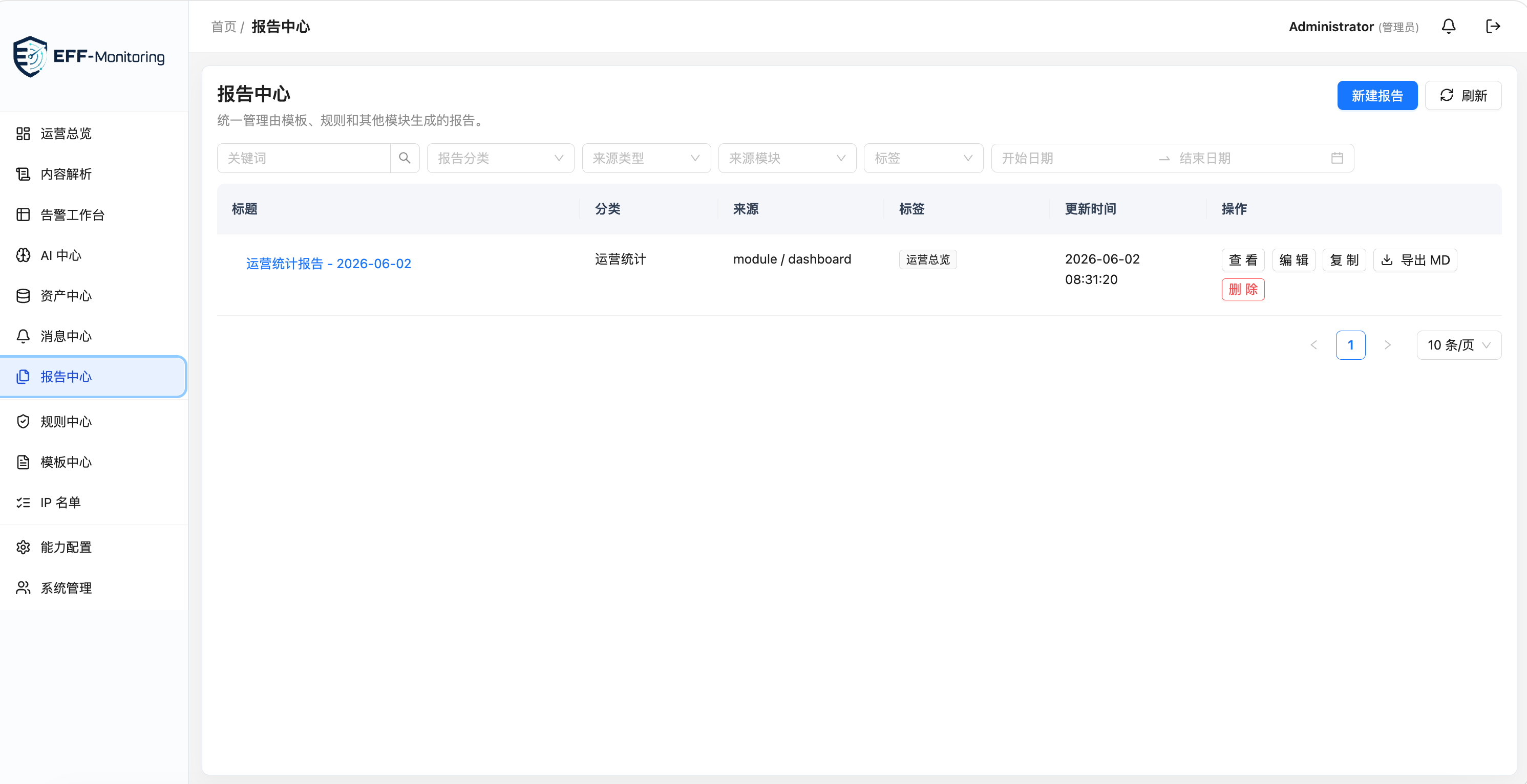Click the 2026-06-02 08:31:20 update time
The height and width of the screenshot is (784, 1527).
pos(1102,269)
